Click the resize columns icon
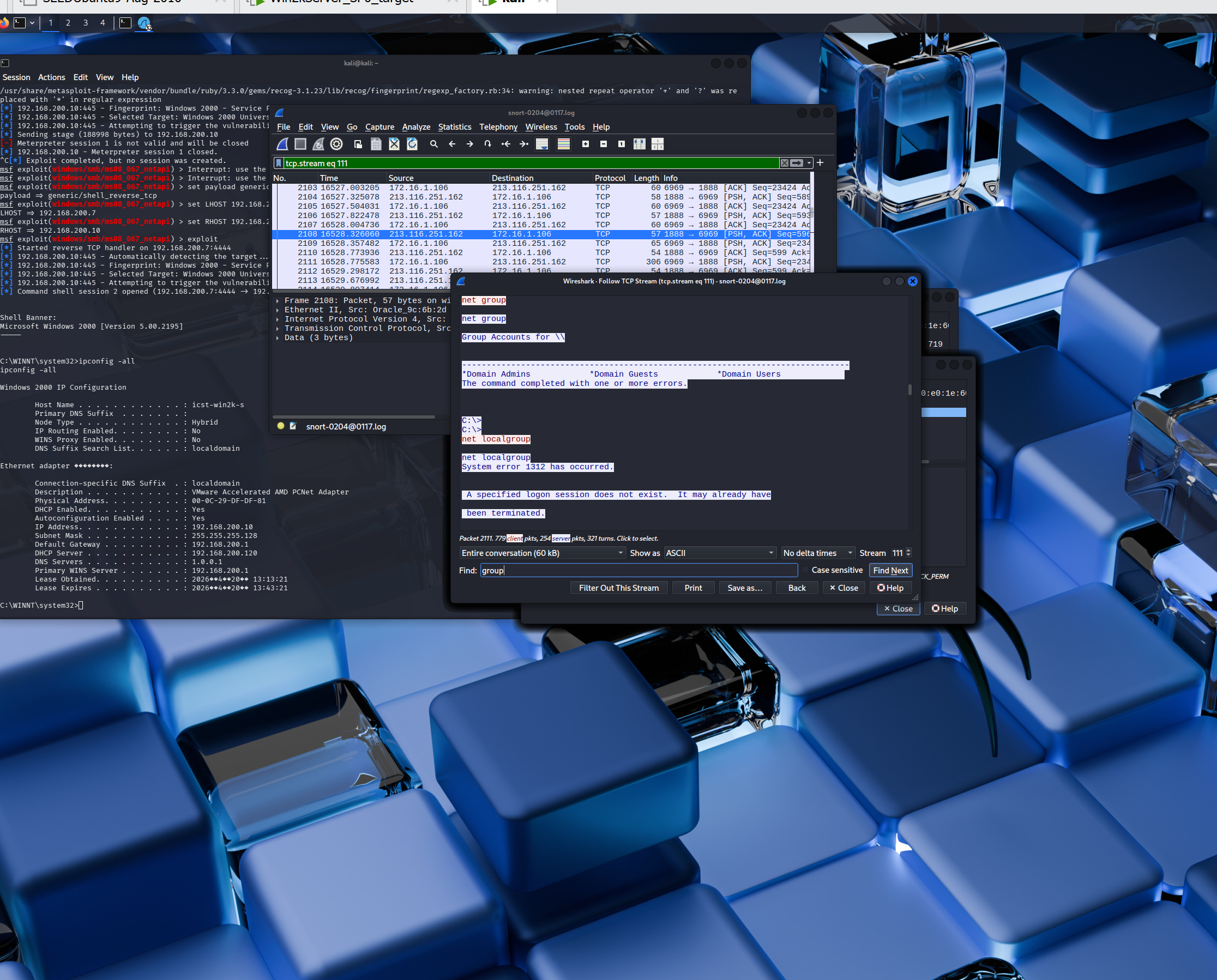 click(x=639, y=144)
